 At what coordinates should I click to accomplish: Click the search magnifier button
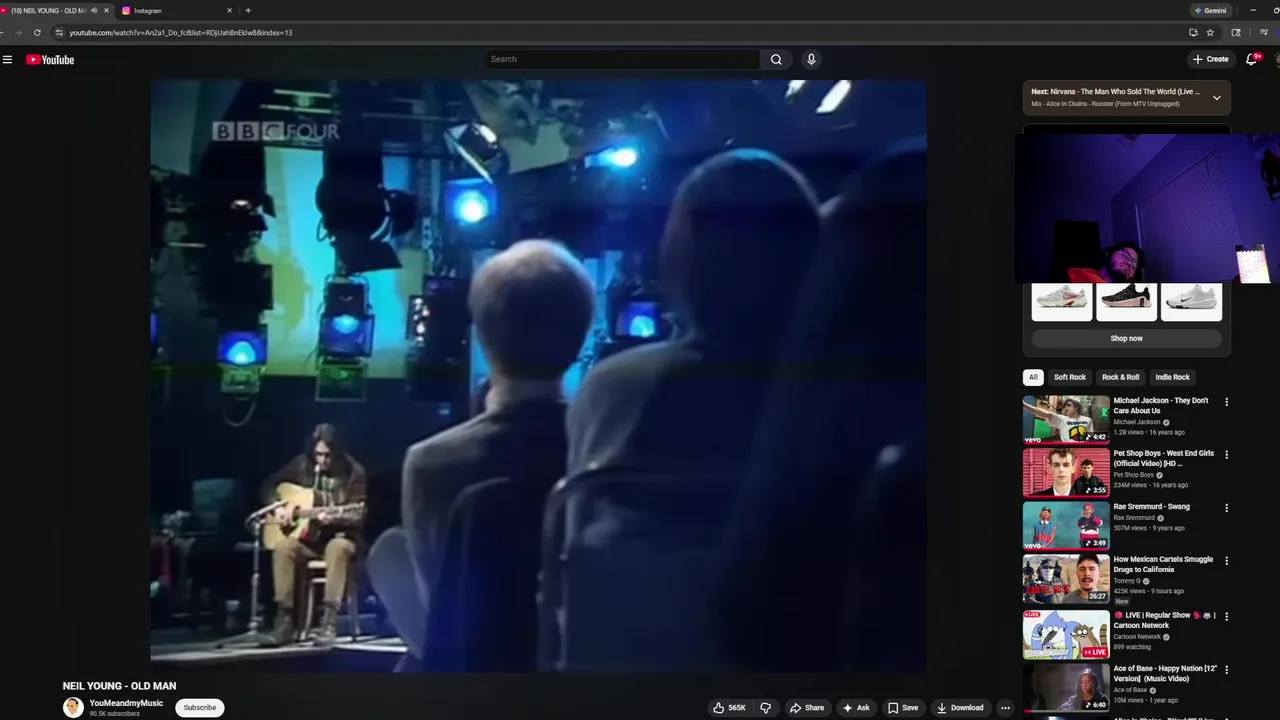point(776,59)
